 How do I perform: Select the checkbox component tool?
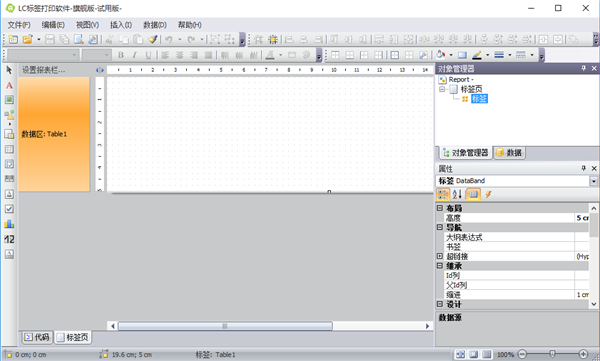[9, 209]
